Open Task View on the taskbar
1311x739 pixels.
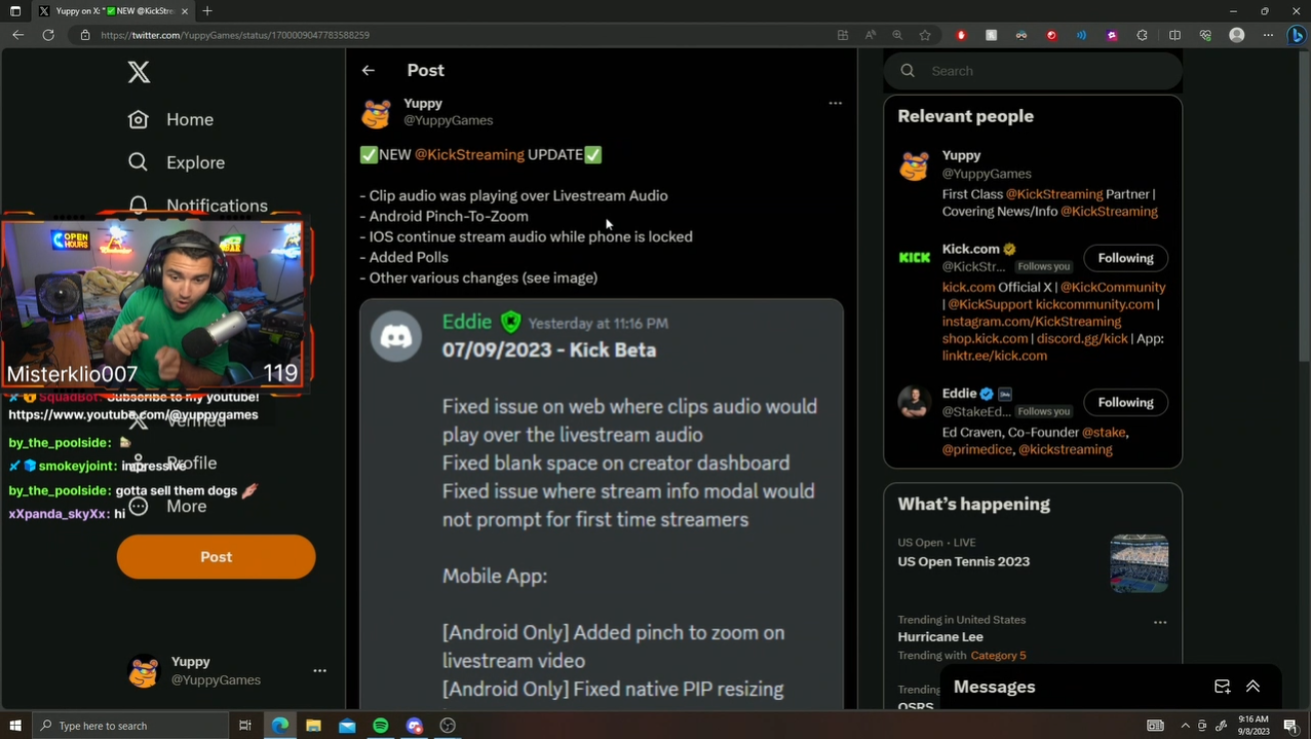(x=245, y=725)
